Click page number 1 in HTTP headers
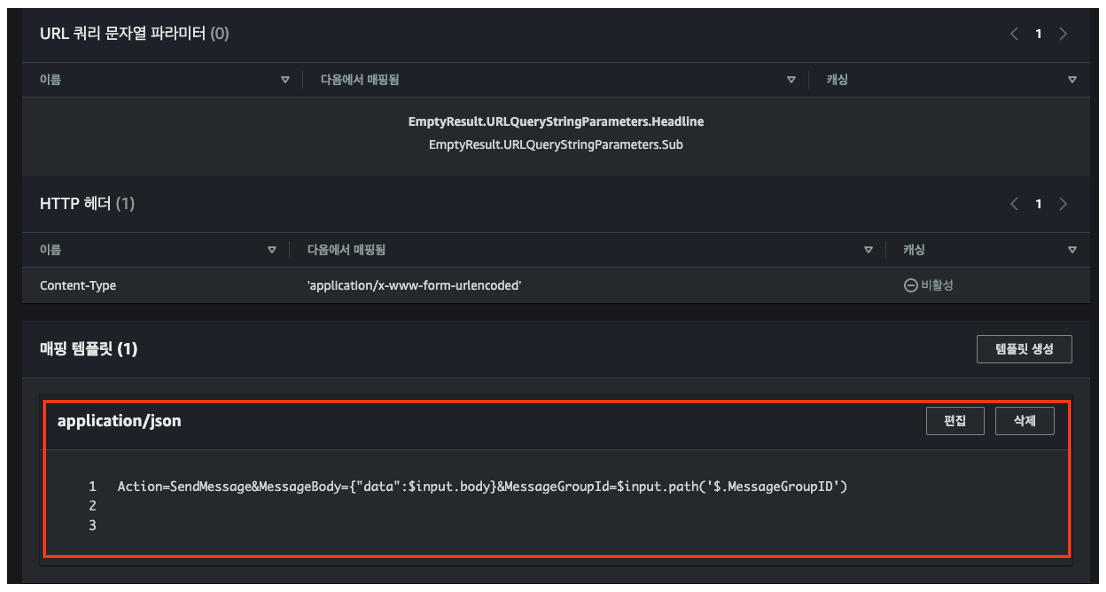Screen dimensions: 1106x592 click(x=1038, y=204)
